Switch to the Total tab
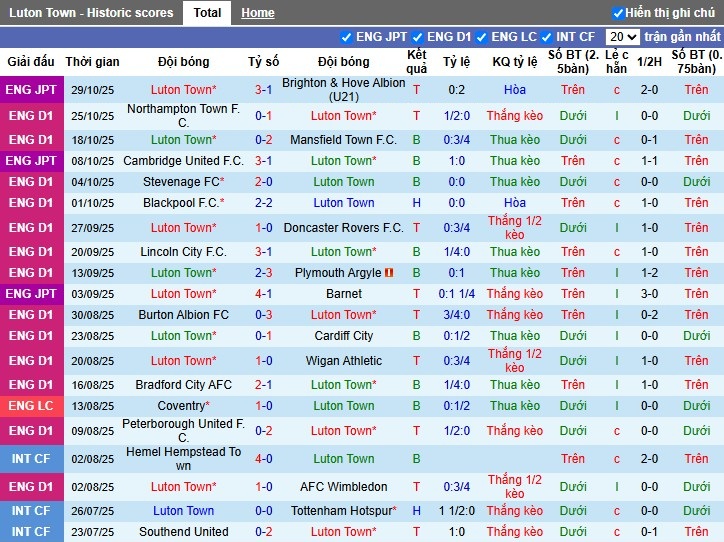The width and height of the screenshot is (724, 542). 207,12
